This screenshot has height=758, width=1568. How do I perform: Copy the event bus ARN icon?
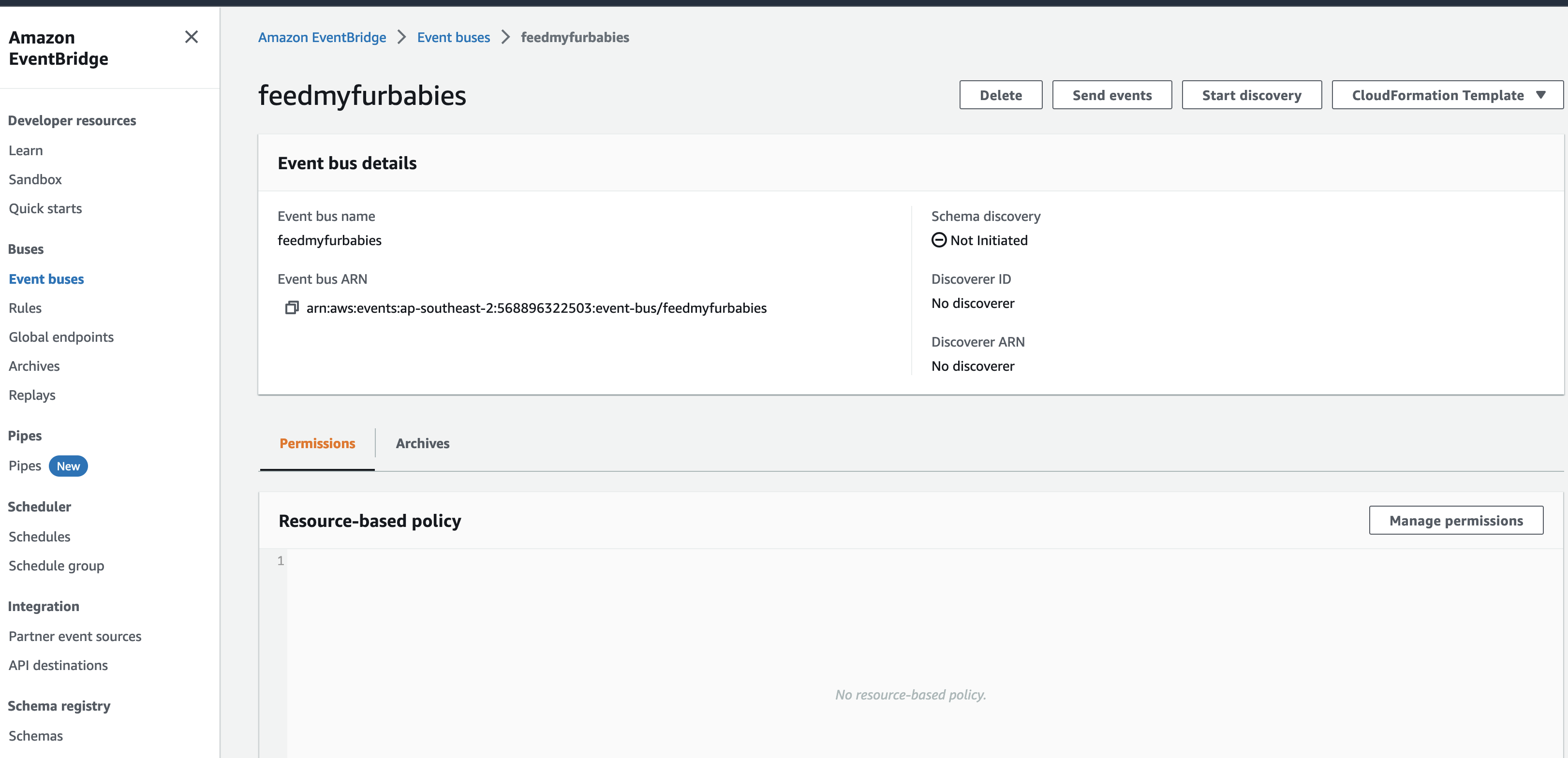tap(292, 308)
